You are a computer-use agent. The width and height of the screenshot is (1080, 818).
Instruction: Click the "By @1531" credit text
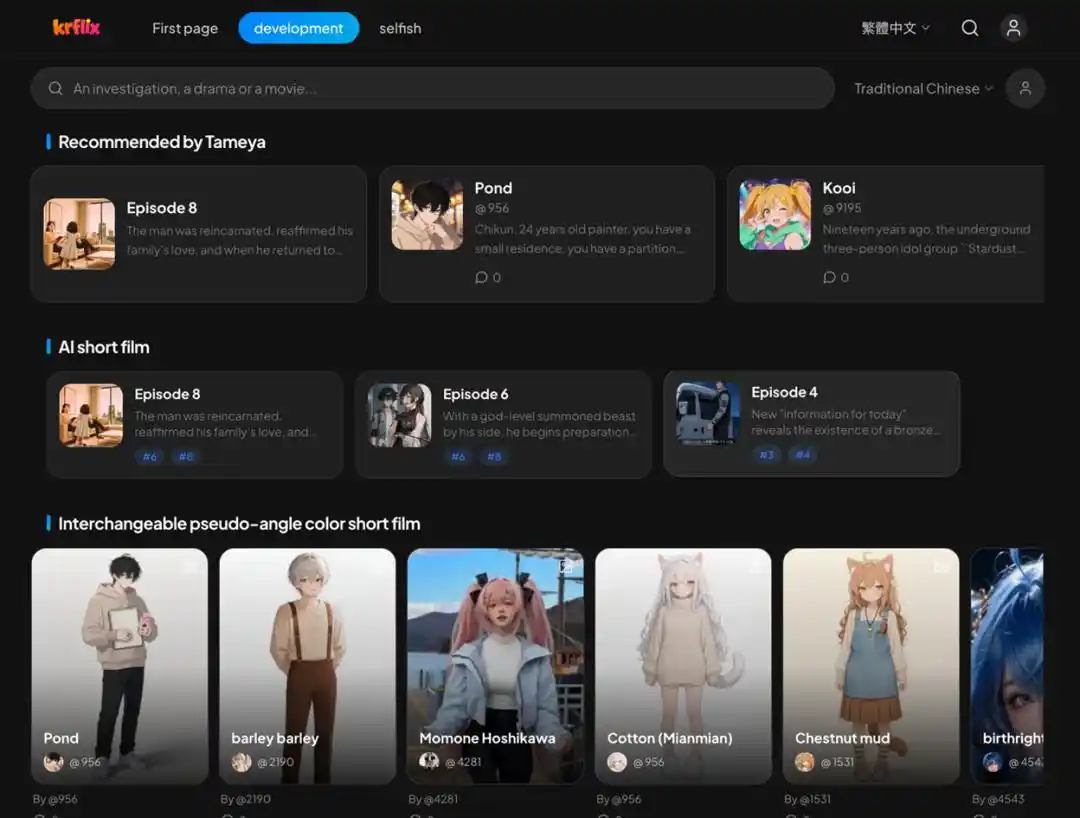pos(807,799)
